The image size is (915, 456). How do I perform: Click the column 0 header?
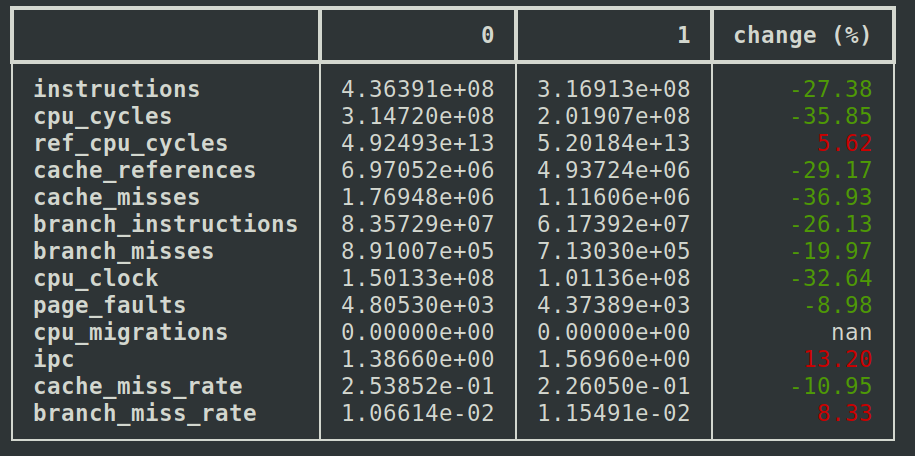(487, 35)
